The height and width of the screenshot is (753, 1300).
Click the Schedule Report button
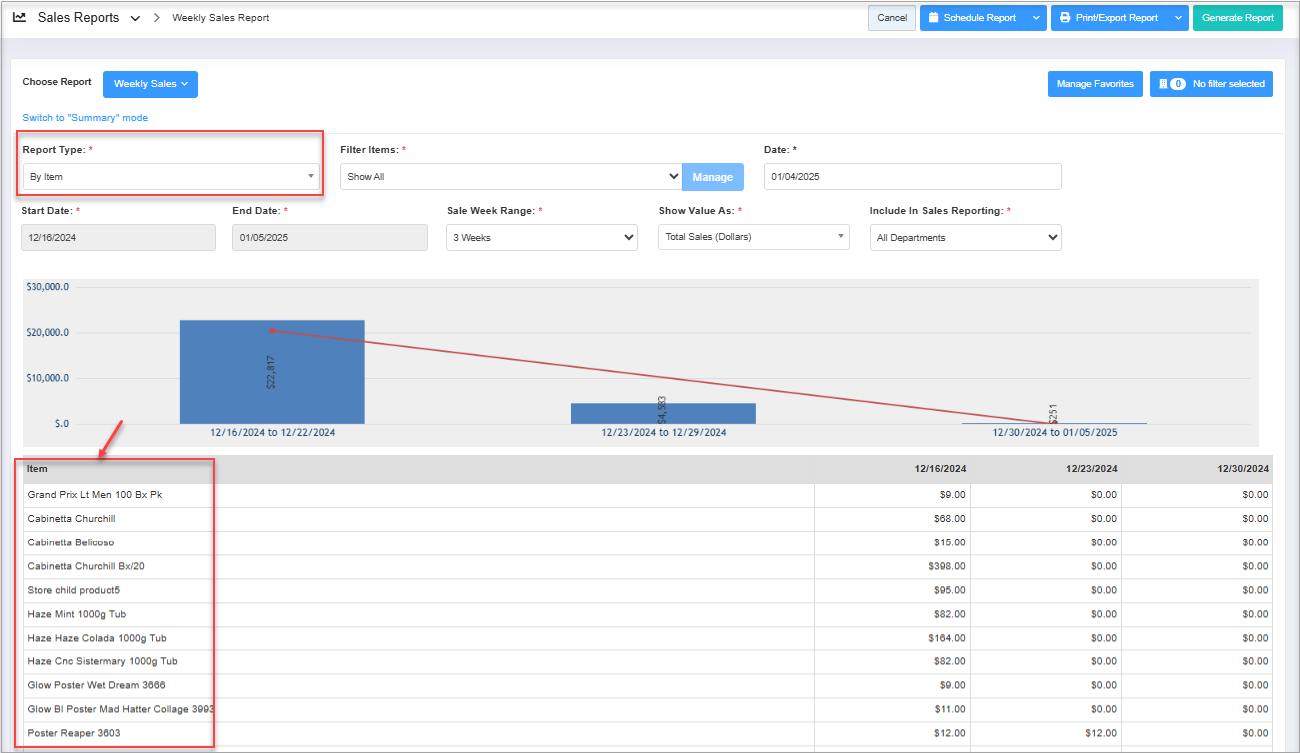click(x=973, y=18)
